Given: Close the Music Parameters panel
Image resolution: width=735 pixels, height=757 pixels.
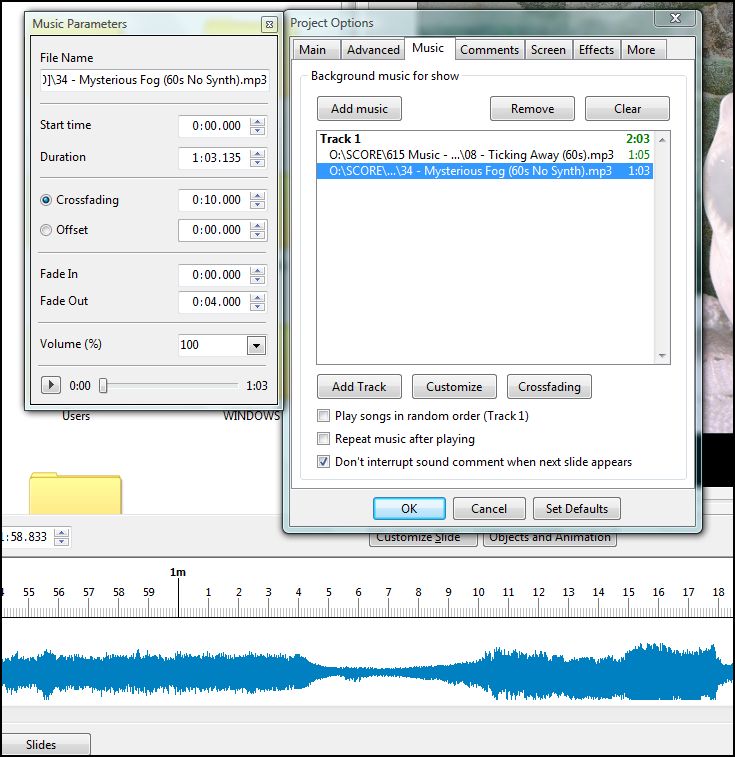Looking at the screenshot, I should tap(268, 24).
